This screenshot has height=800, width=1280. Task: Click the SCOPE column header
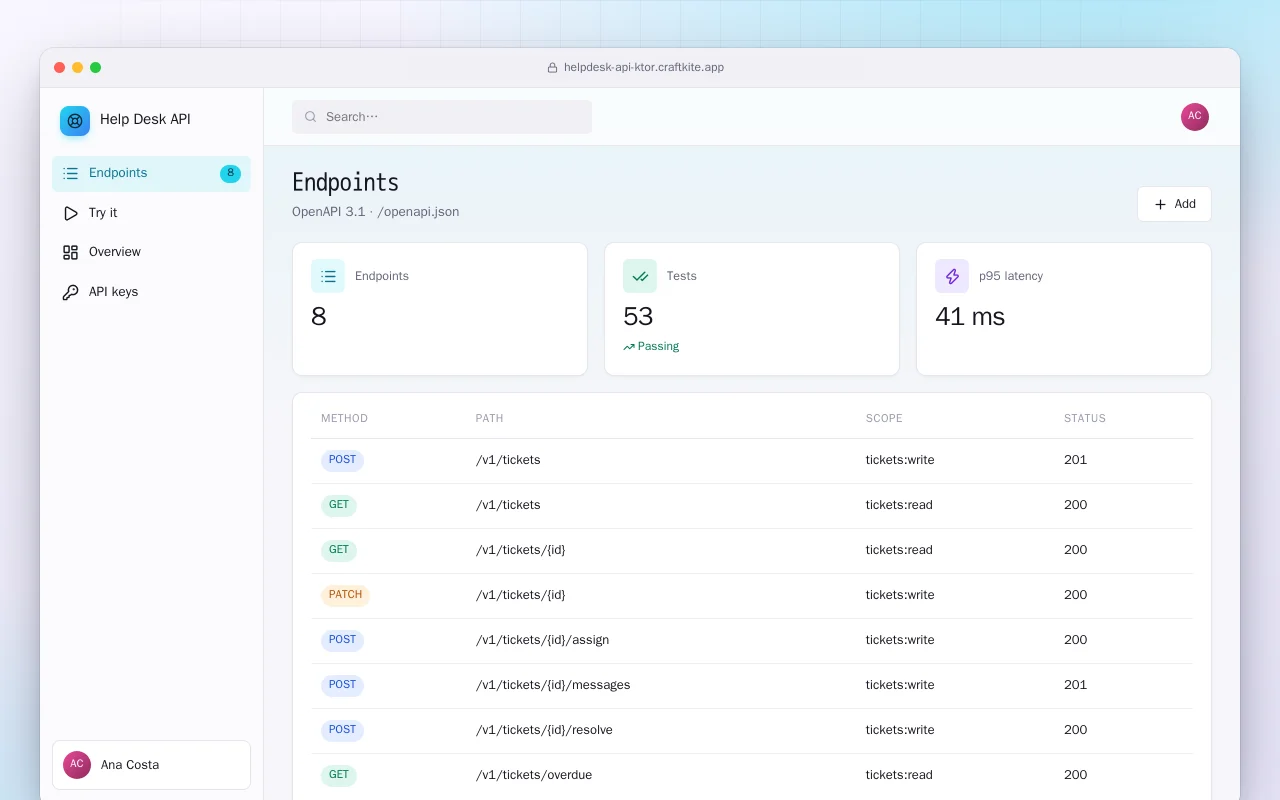(884, 419)
